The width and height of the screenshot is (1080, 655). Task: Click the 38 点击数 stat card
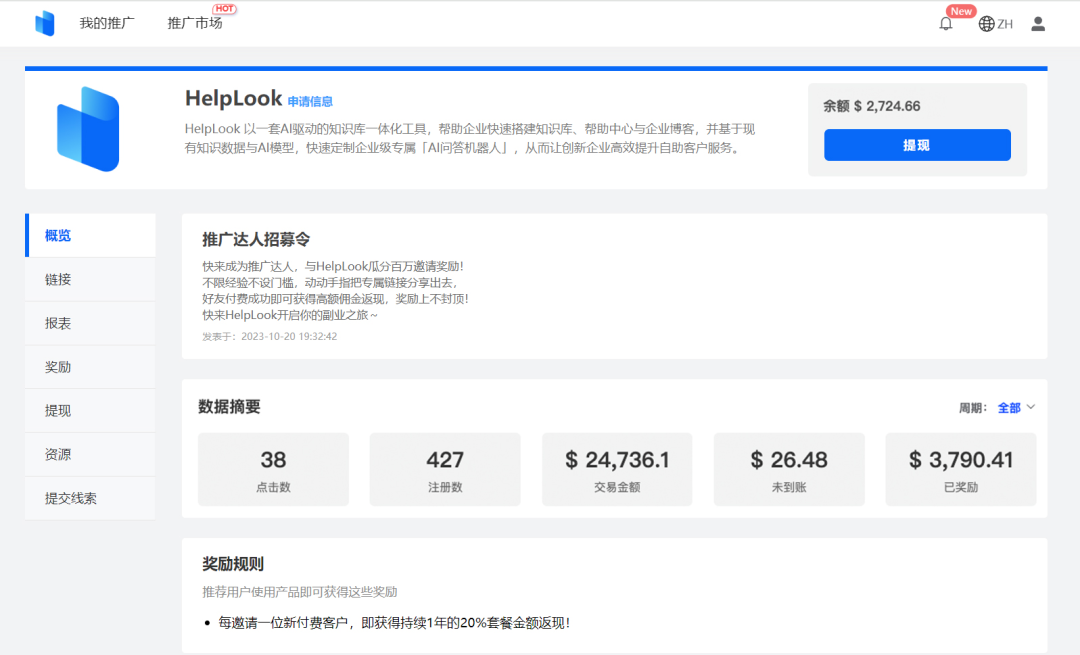(273, 469)
